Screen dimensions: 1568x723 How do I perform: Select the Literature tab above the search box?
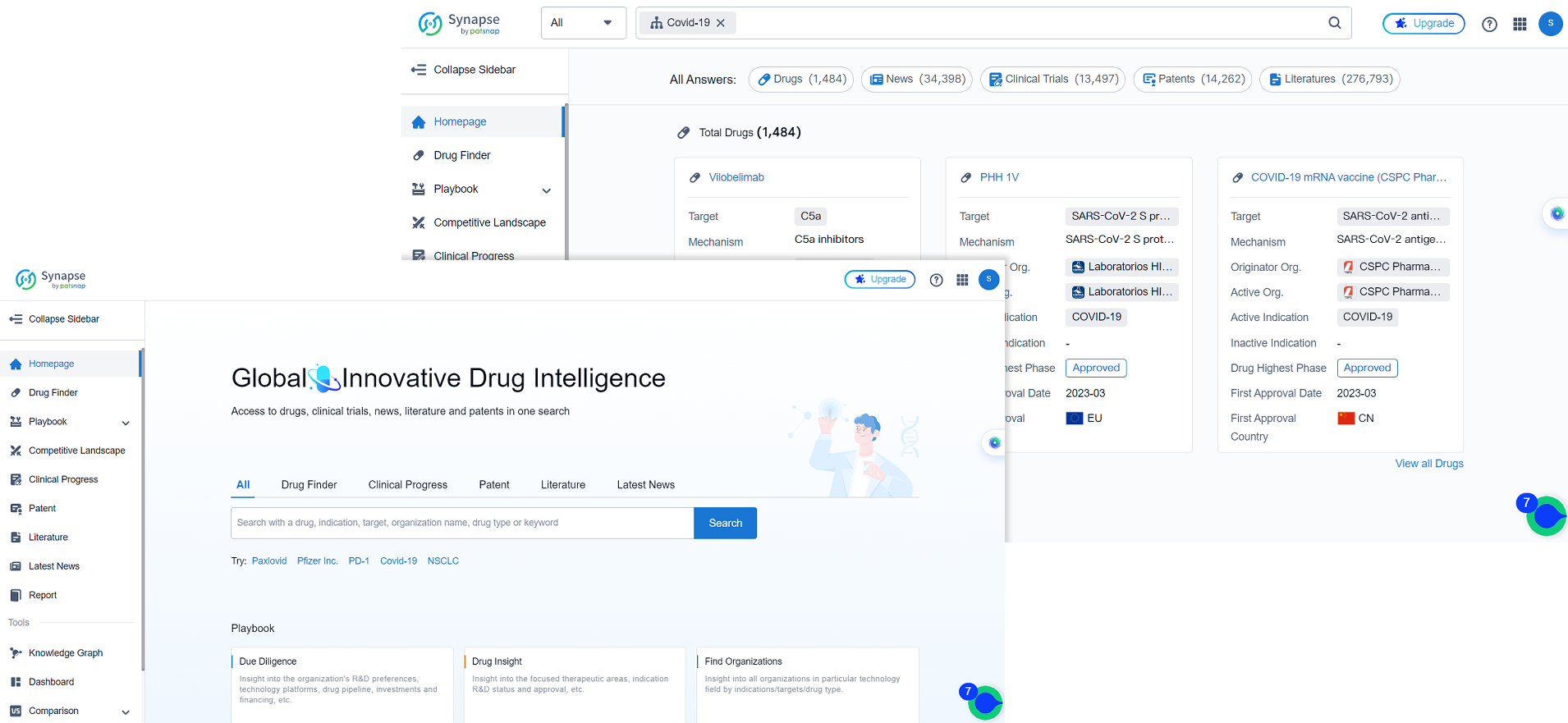(562, 485)
